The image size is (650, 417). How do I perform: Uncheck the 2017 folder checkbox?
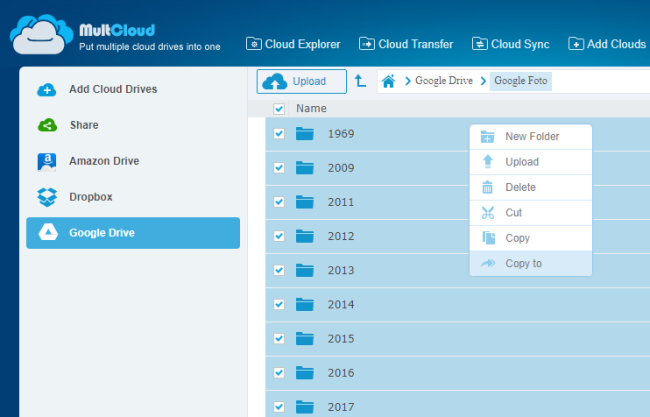click(x=279, y=407)
